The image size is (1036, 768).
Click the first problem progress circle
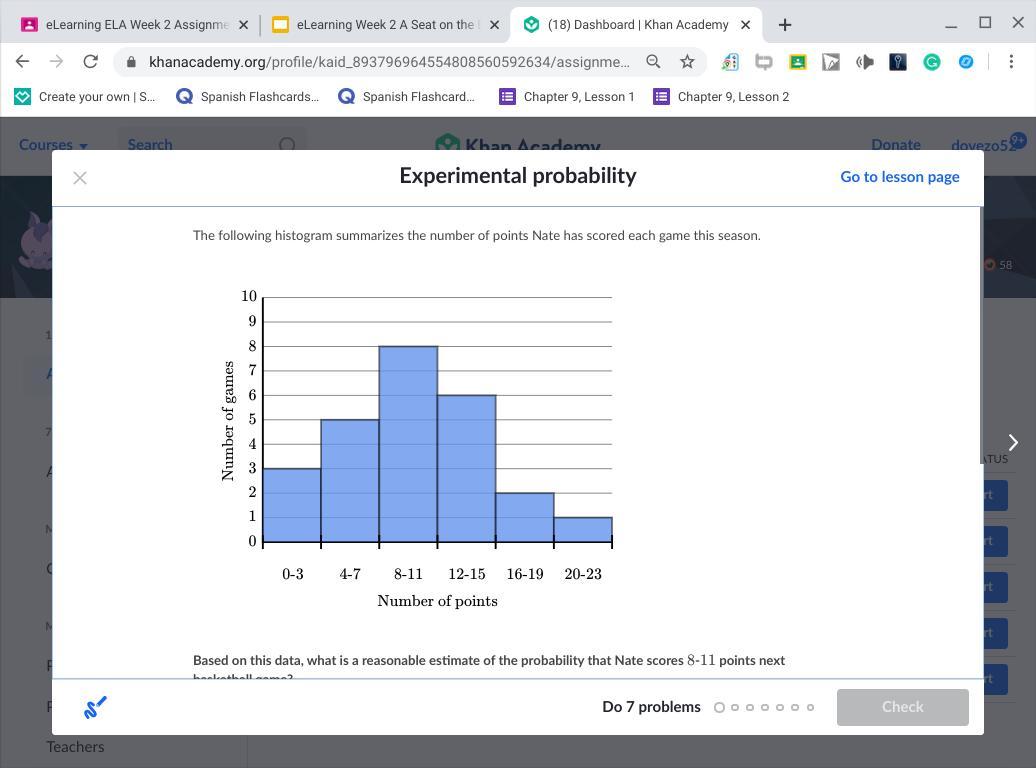click(x=720, y=707)
